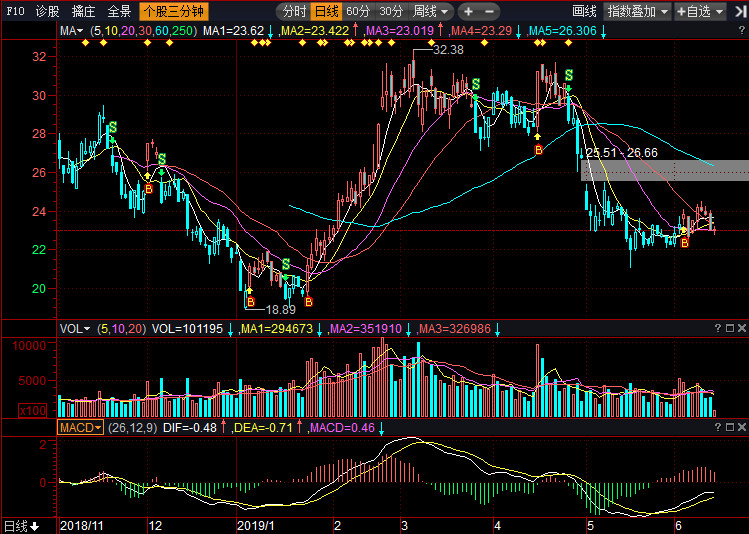The image size is (749, 534).
Task: Expand the VOL indicator dropdown
Action: pyautogui.click(x=75, y=328)
